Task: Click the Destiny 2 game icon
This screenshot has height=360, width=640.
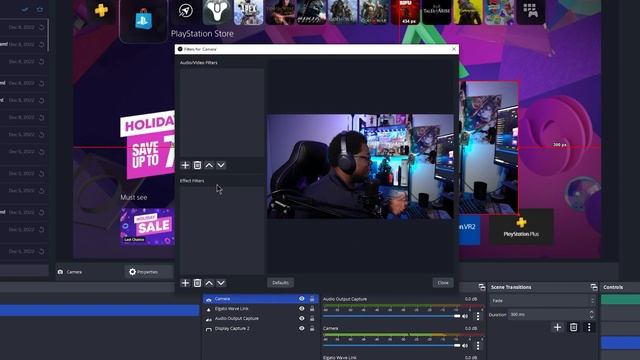Action: click(217, 11)
